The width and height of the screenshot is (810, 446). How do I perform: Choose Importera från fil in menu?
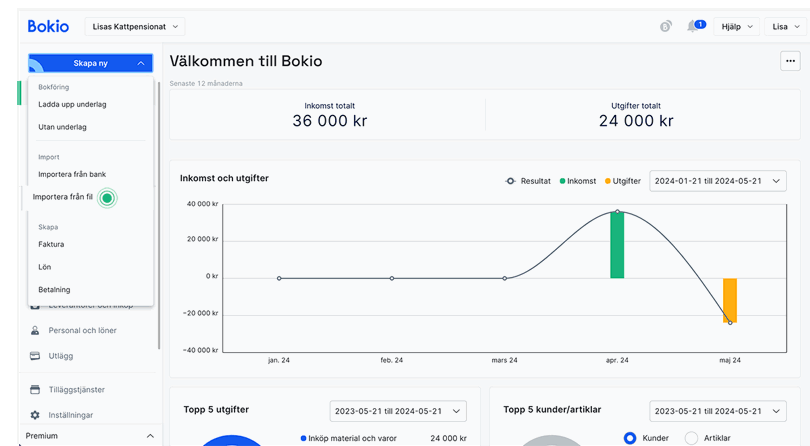[x=65, y=197]
